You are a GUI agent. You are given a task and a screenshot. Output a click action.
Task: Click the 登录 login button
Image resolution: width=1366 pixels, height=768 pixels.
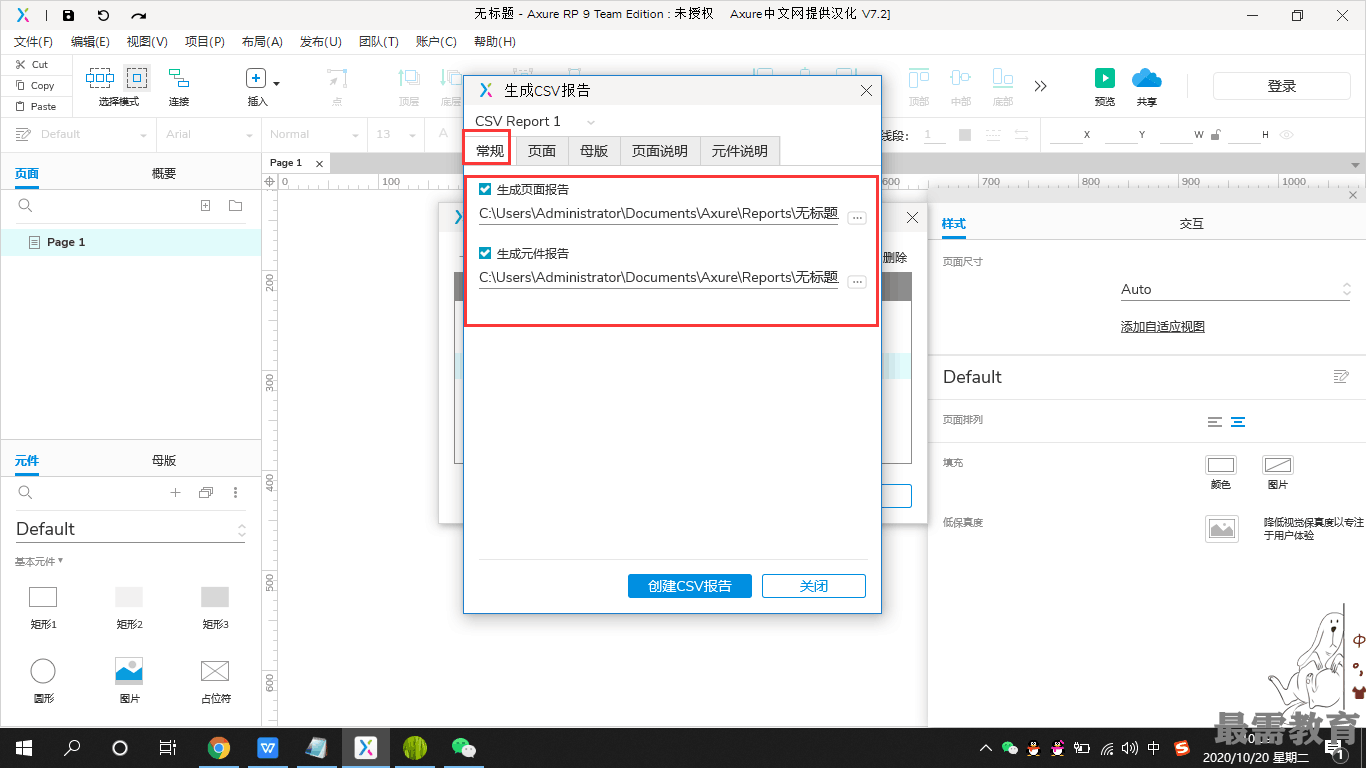tap(1282, 86)
